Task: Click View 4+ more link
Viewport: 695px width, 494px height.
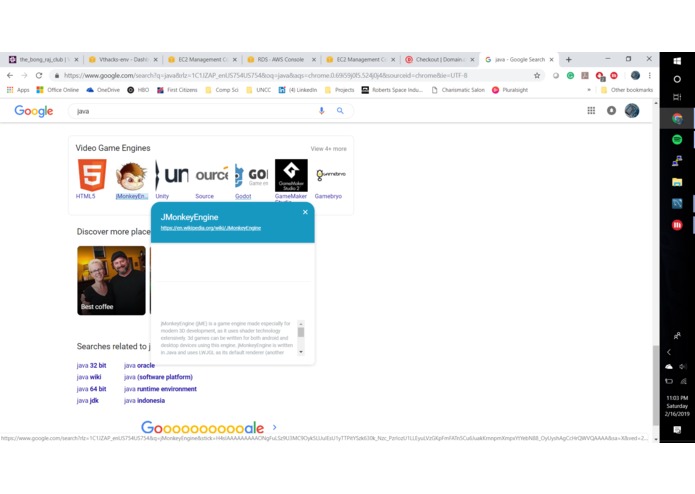Action: click(x=328, y=149)
